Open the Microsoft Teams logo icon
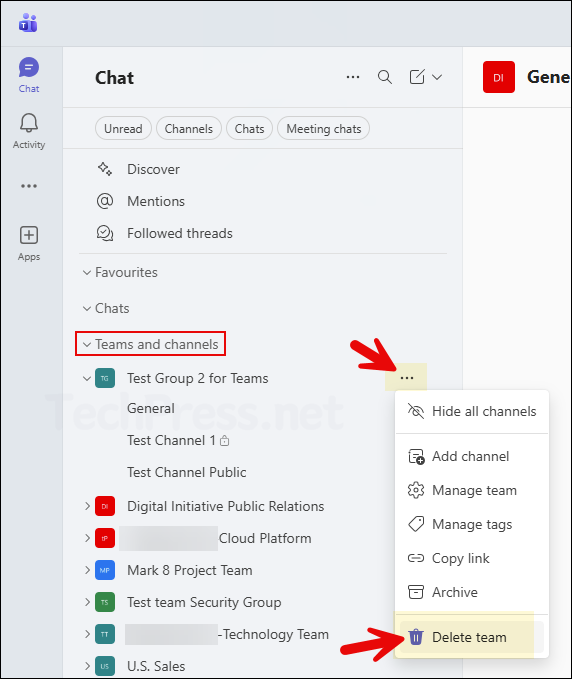The height and width of the screenshot is (679, 572). click(x=28, y=23)
